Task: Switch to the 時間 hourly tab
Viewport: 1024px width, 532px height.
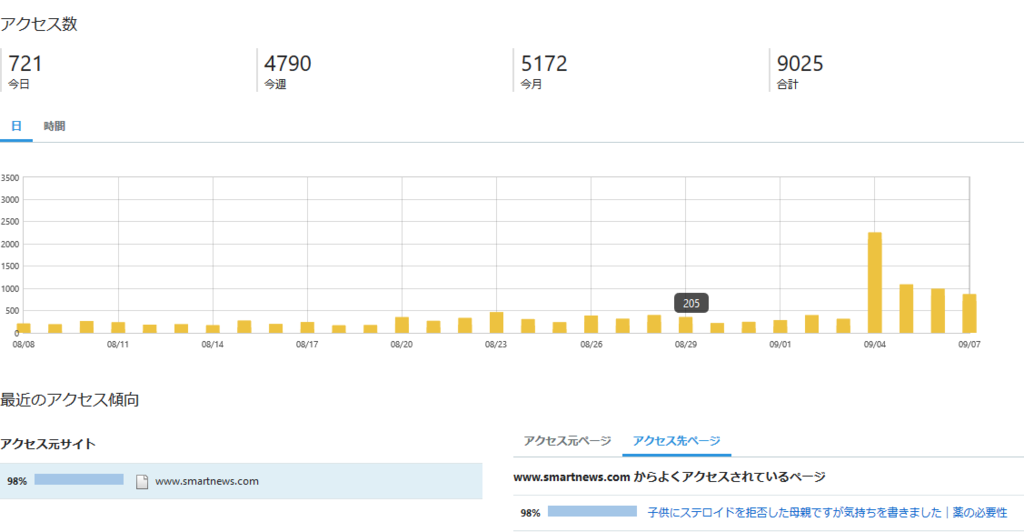Action: click(54, 127)
